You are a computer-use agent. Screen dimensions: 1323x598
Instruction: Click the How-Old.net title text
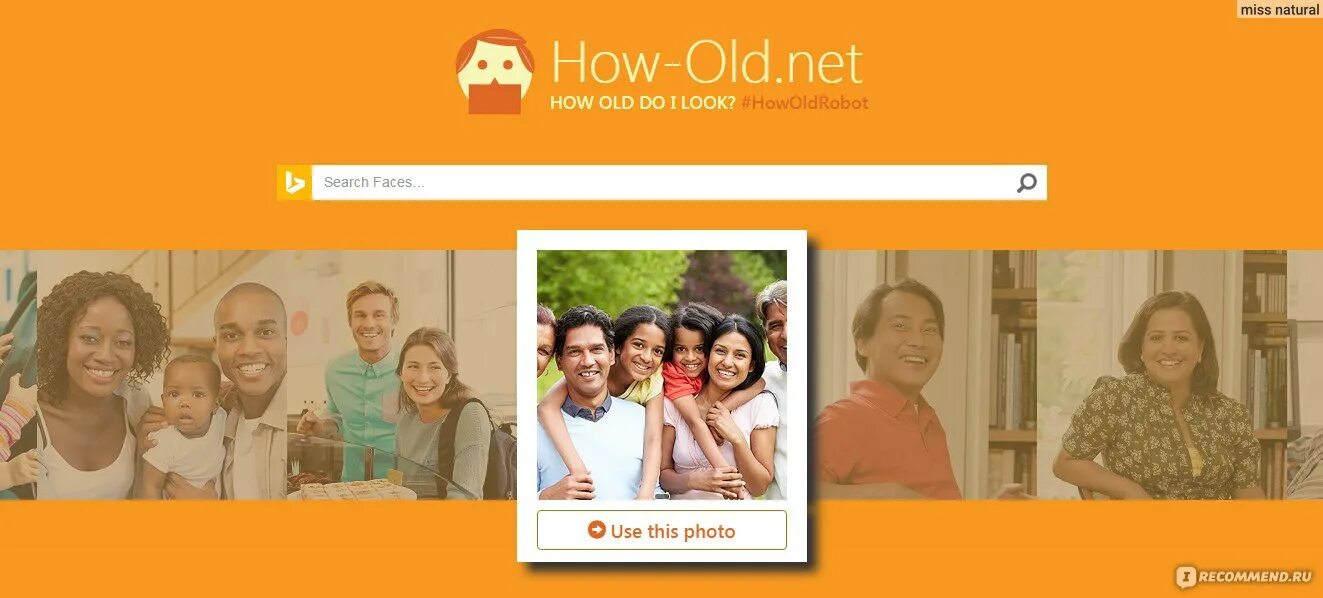[706, 62]
